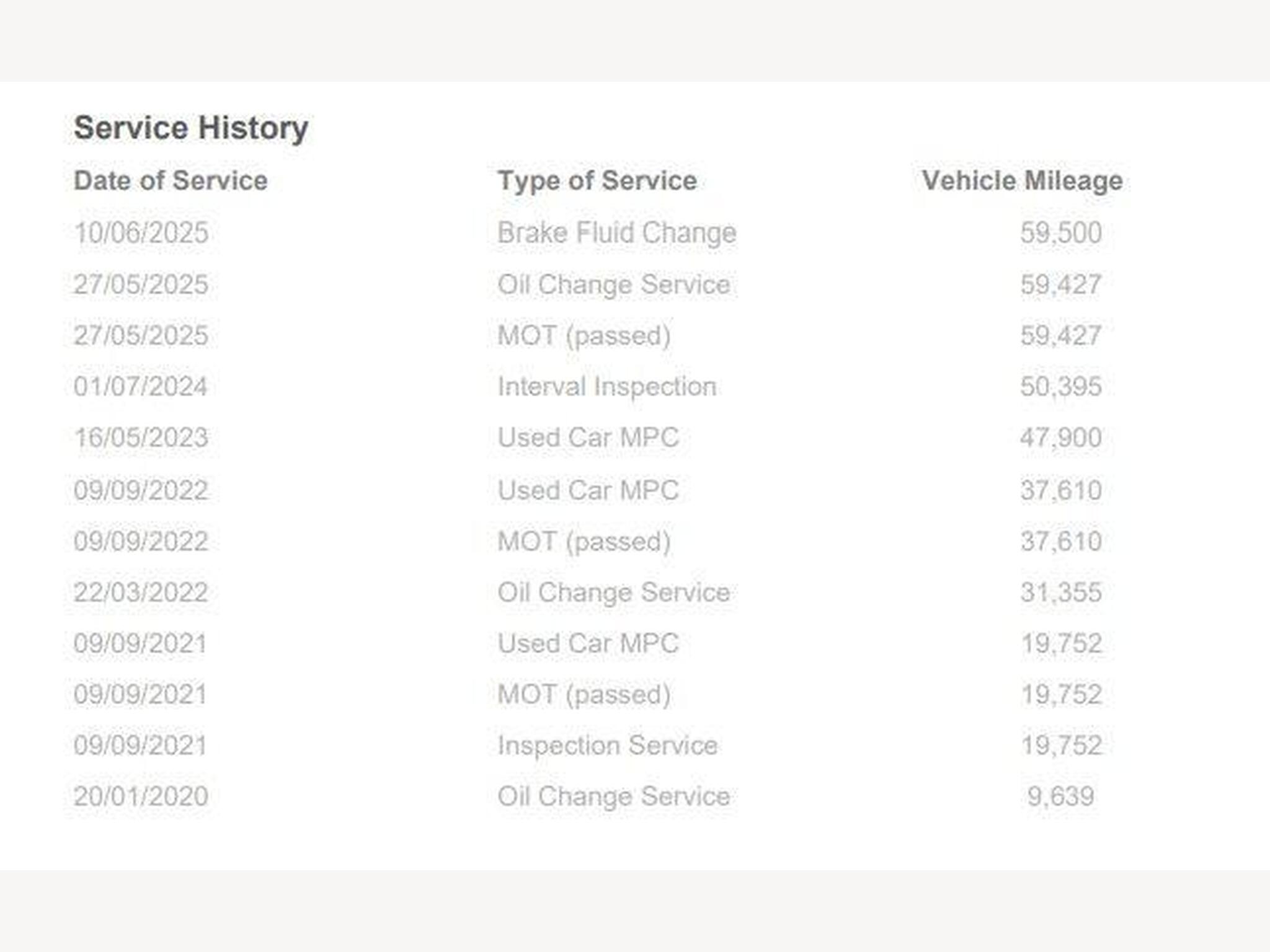1270x952 pixels.
Task: Click the Brake Fluid Change entry
Action: [x=616, y=233]
